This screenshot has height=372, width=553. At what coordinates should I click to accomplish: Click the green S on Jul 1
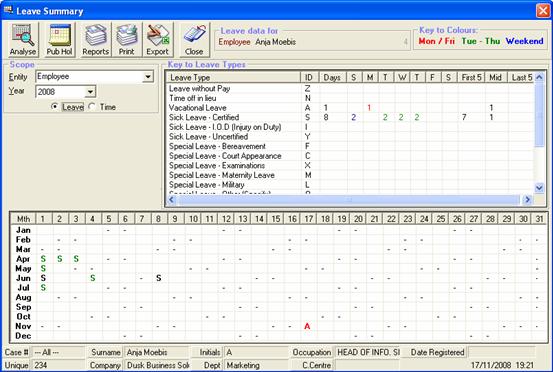coord(43,288)
